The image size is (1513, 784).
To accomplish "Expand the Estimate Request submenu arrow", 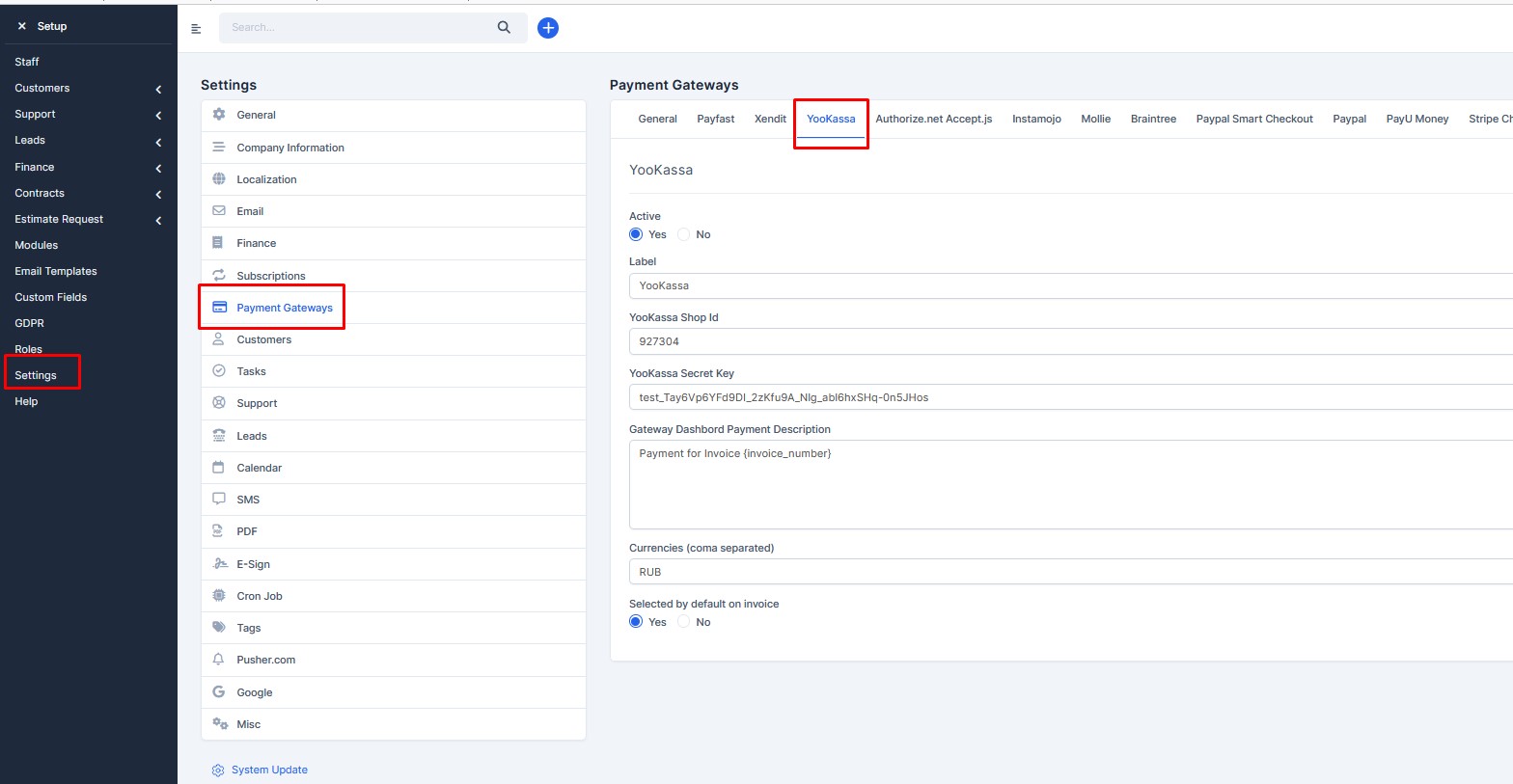I will point(158,220).
